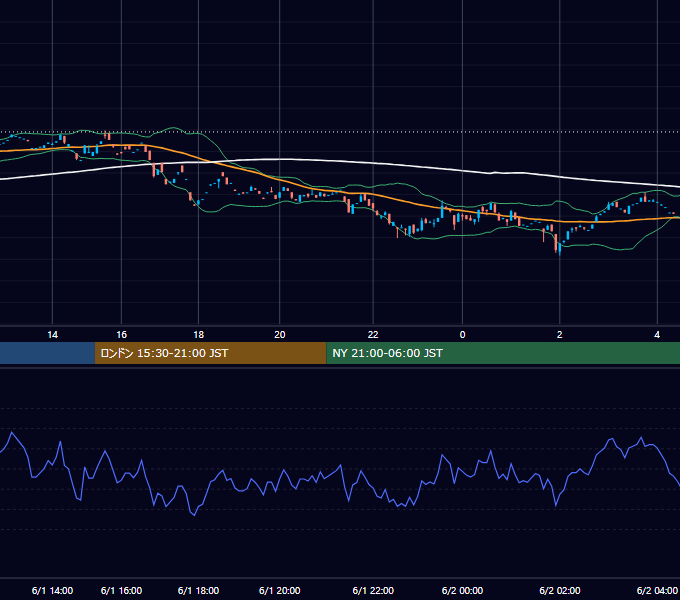Click the 4 hour label on price chart axis
This screenshot has width=680, height=600.
(657, 335)
